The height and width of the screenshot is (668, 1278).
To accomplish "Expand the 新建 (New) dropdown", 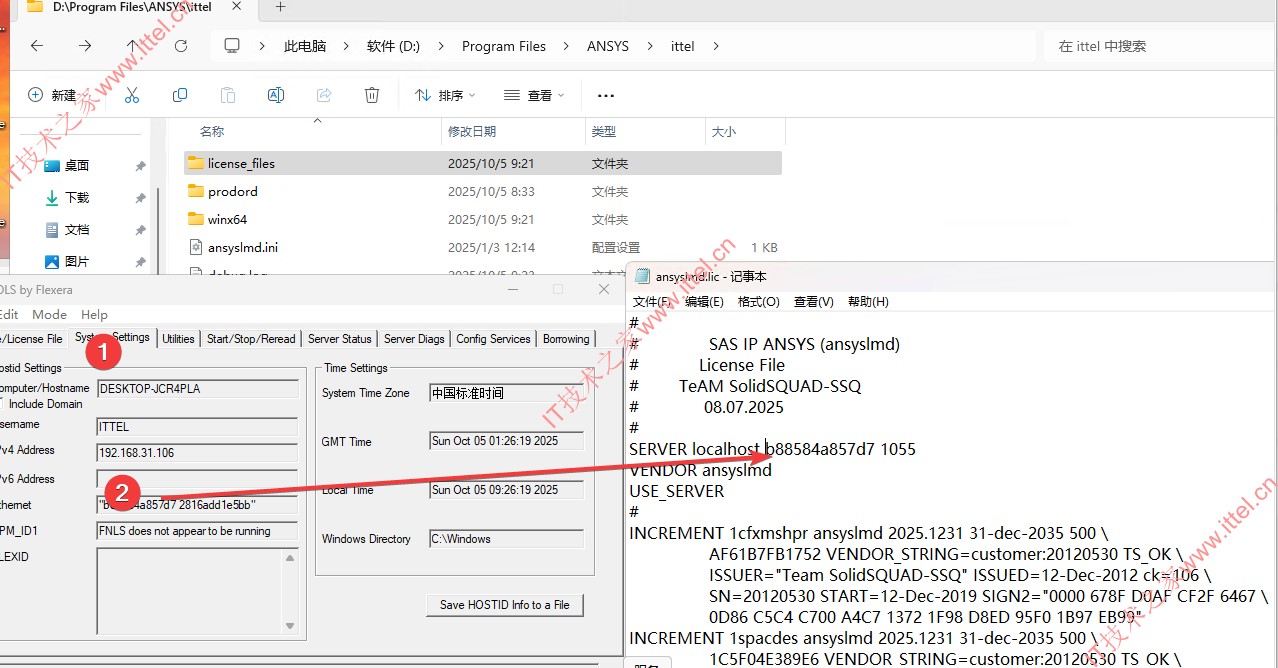I will (54, 95).
